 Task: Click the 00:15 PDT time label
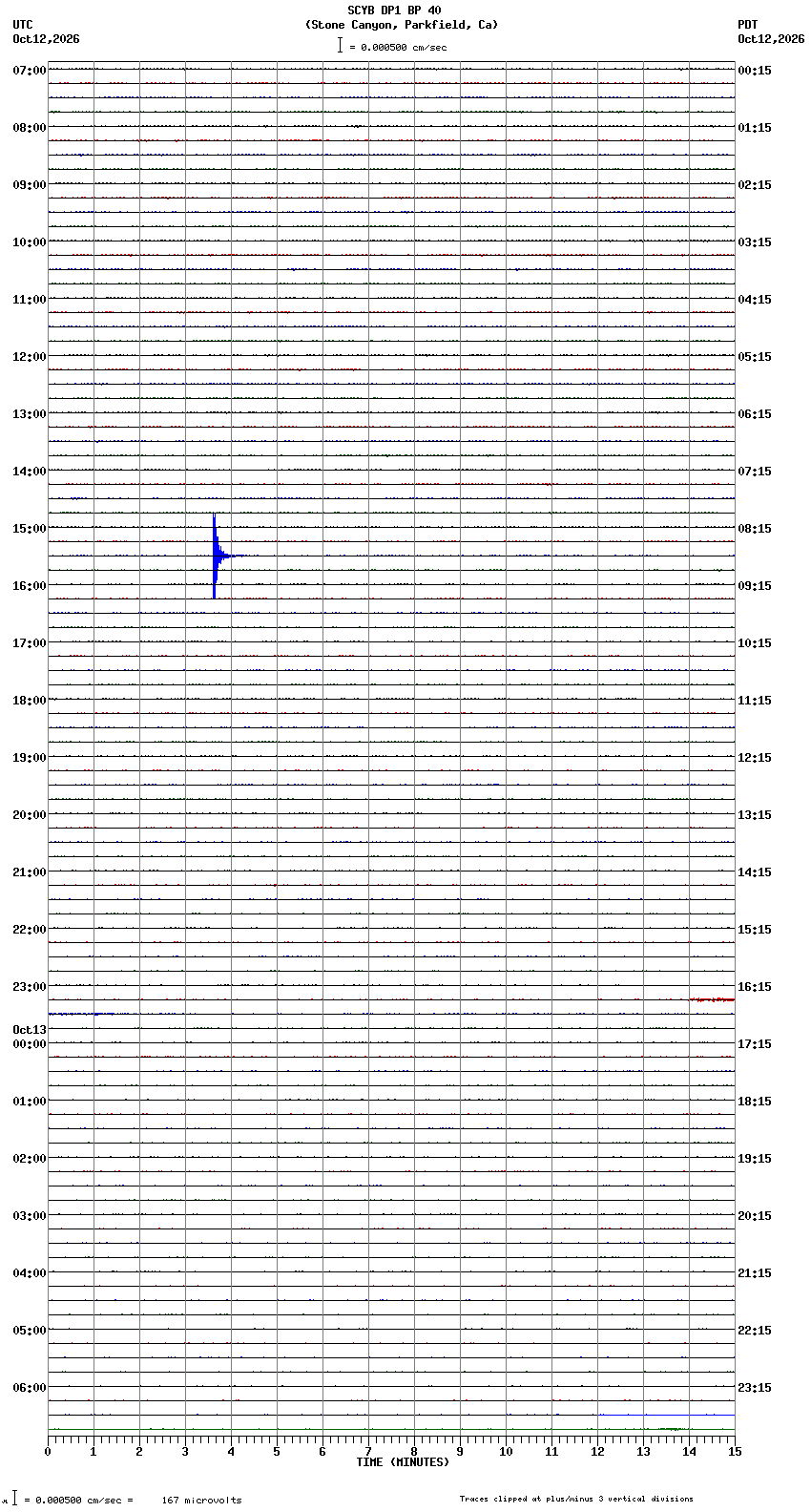(755, 71)
